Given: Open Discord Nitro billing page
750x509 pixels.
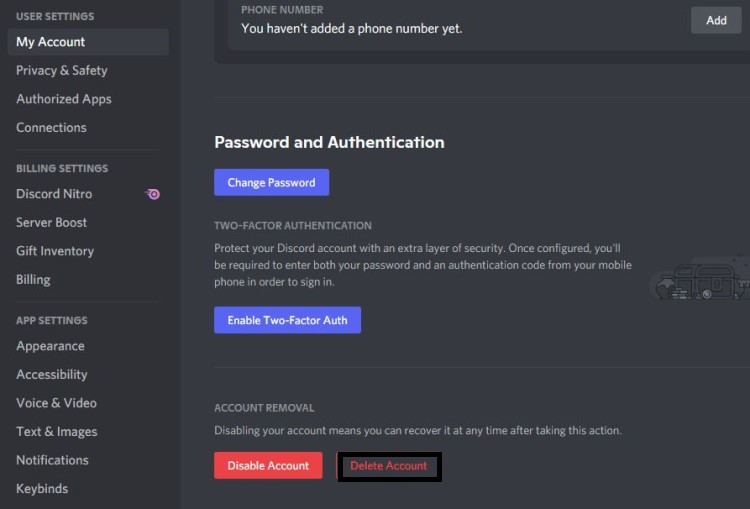Looking at the screenshot, I should (54, 194).
